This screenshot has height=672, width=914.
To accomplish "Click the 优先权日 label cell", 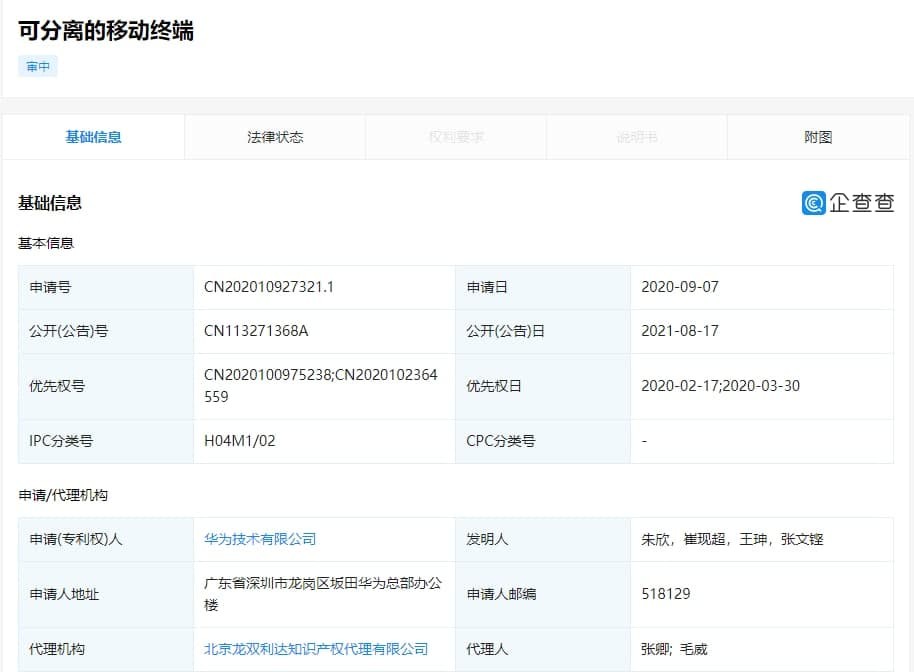I will [543, 386].
